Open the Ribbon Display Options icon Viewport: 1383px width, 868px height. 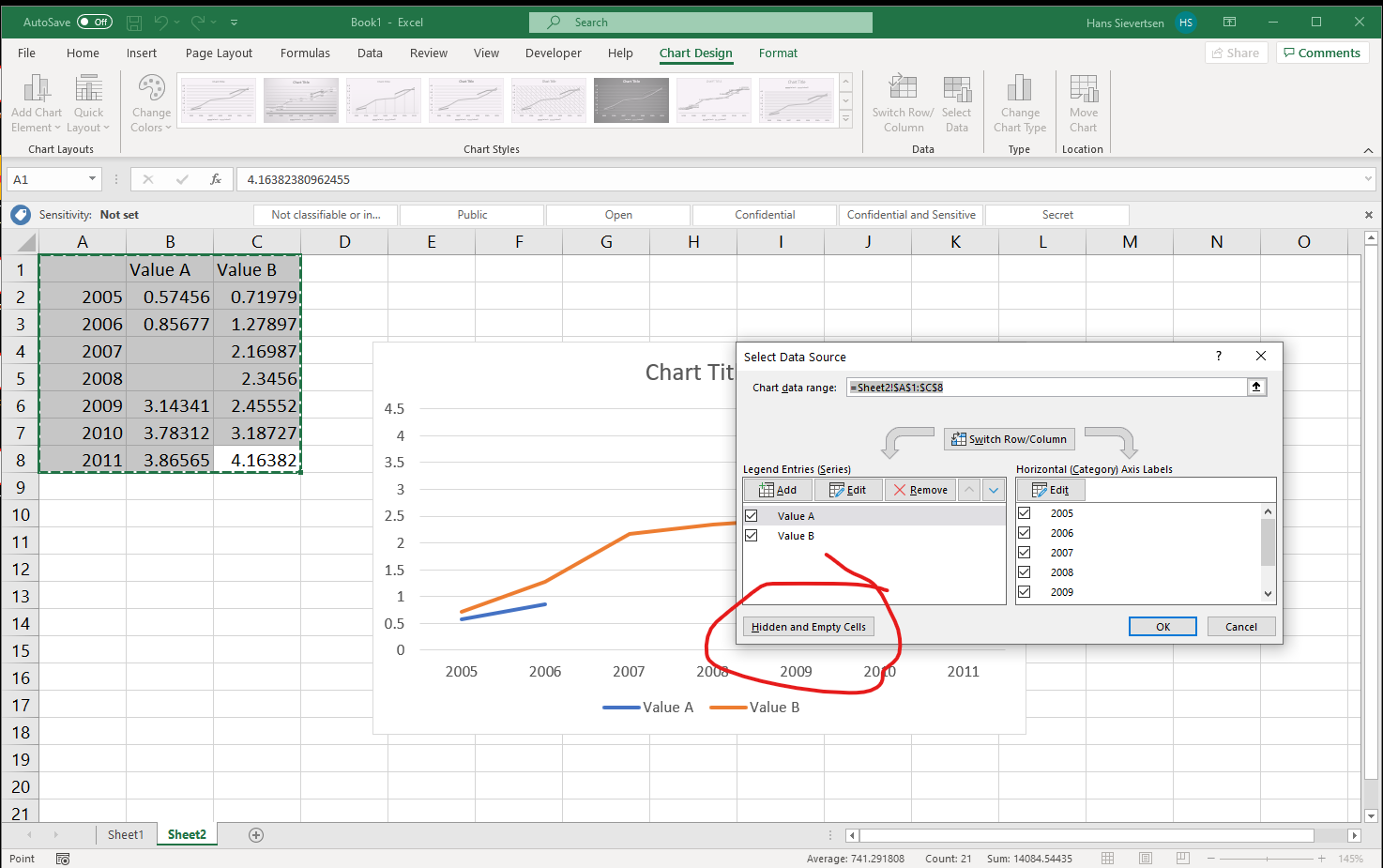tap(1229, 22)
